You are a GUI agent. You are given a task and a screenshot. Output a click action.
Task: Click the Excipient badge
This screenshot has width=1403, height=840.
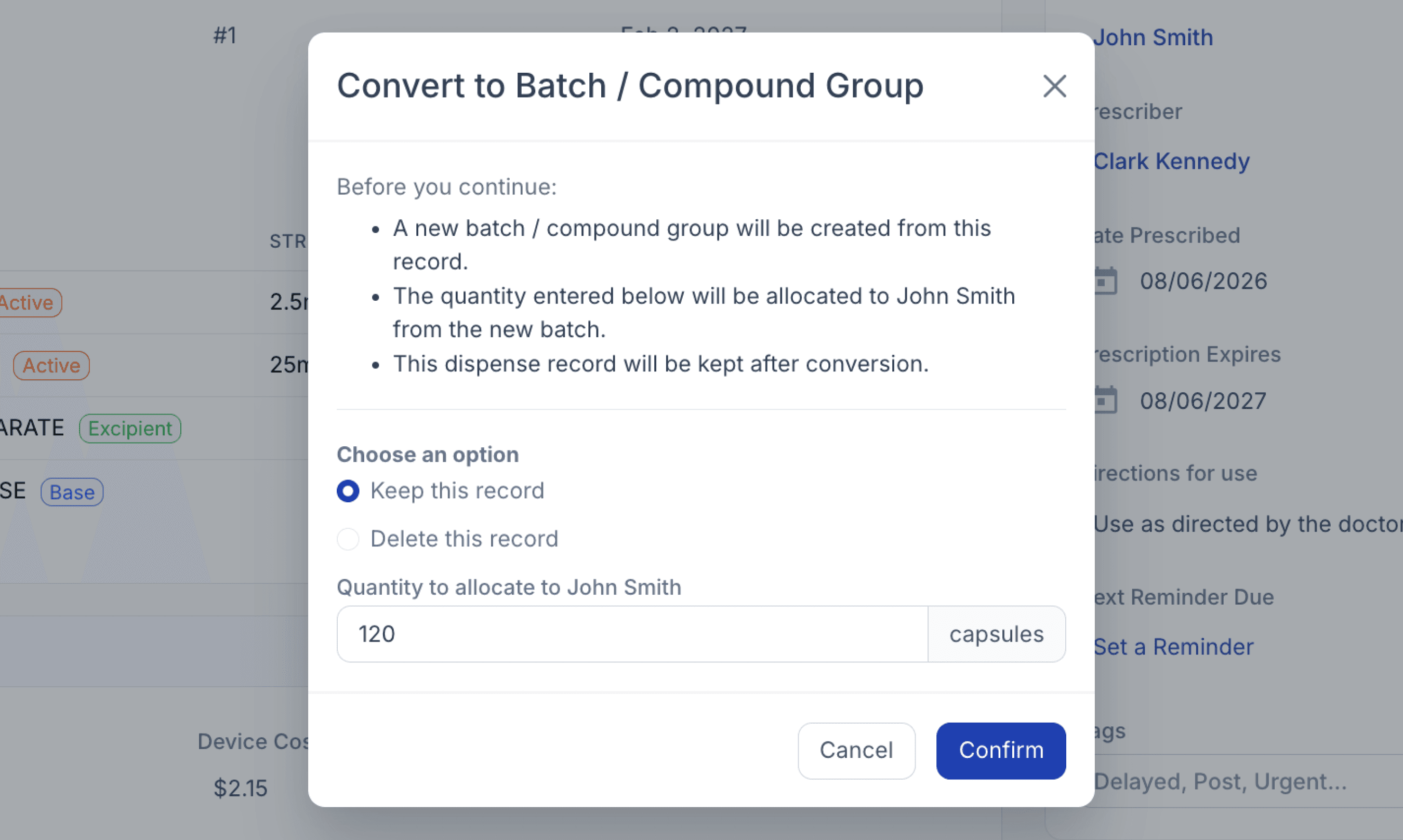(x=130, y=429)
